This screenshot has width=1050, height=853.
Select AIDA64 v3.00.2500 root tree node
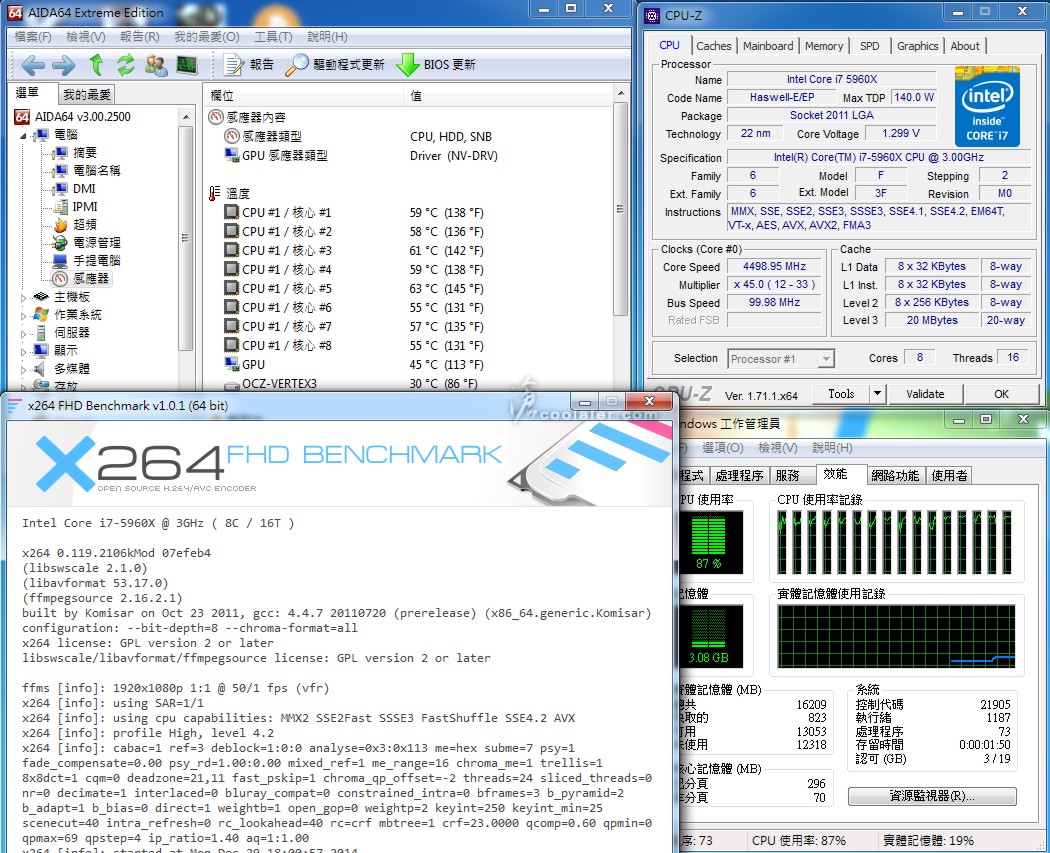tap(82, 117)
